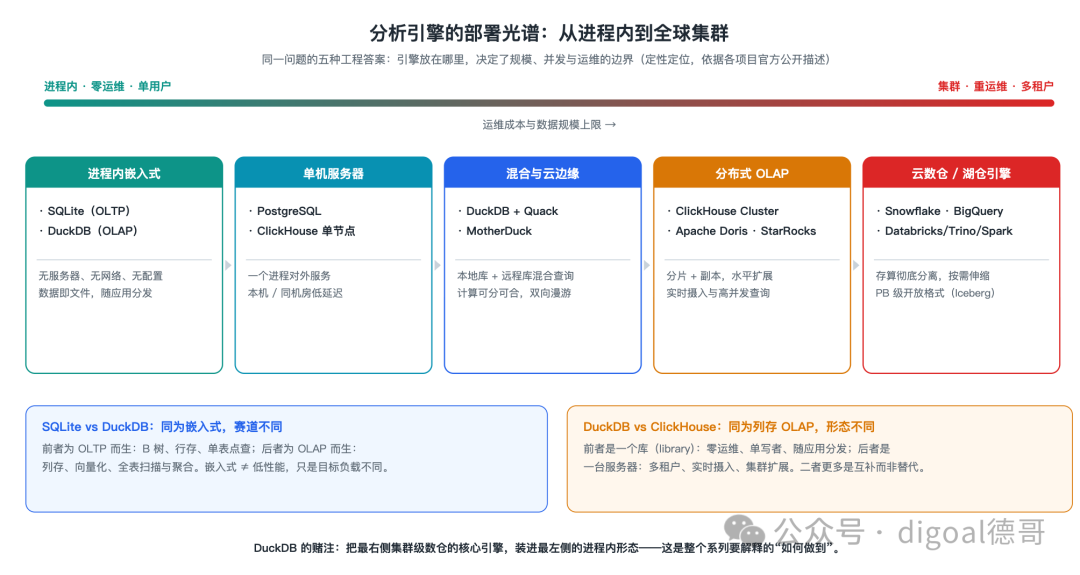This screenshot has width=1080, height=575.
Task: Click the line starting 前者为 OLTP 而生
Action: pos(200,448)
